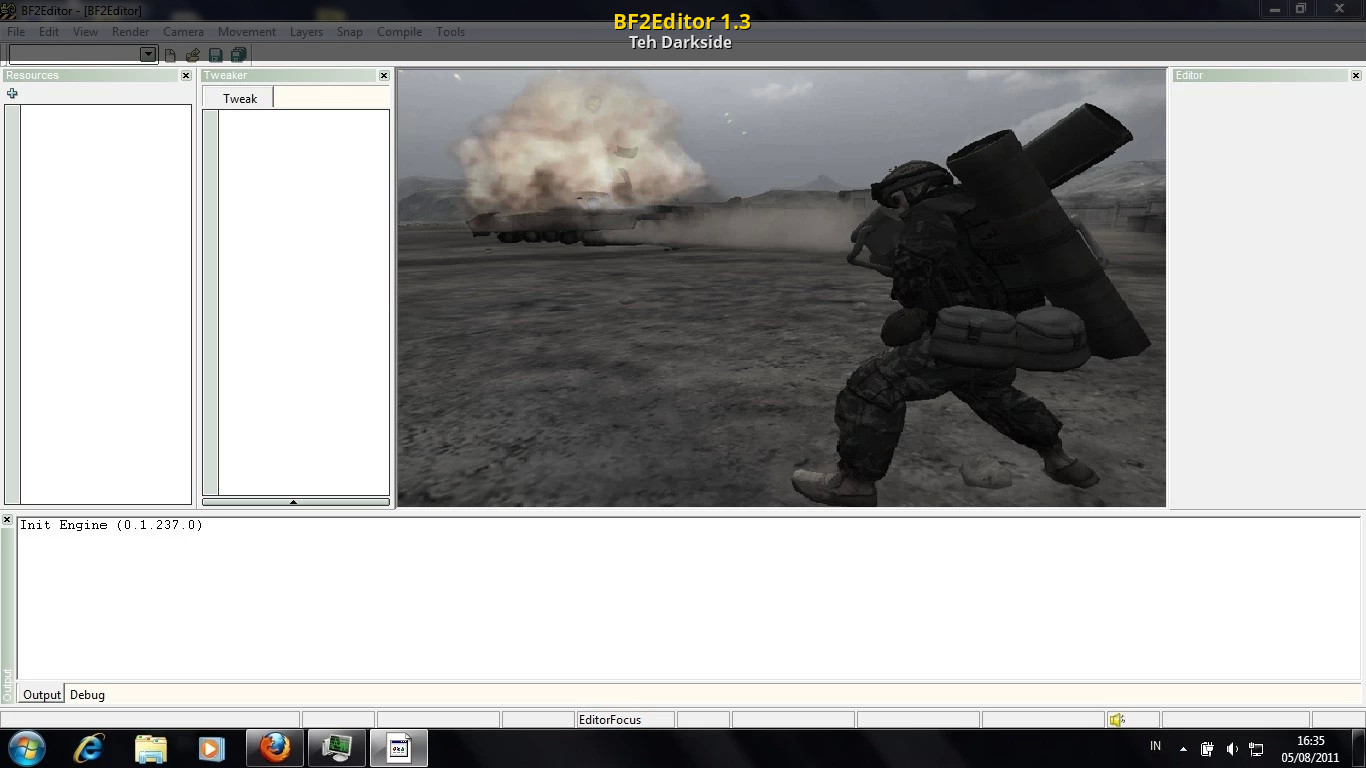The image size is (1366, 768).
Task: Click the "Init Engine (0.1.237.0)" output line
Action: [x=111, y=525]
